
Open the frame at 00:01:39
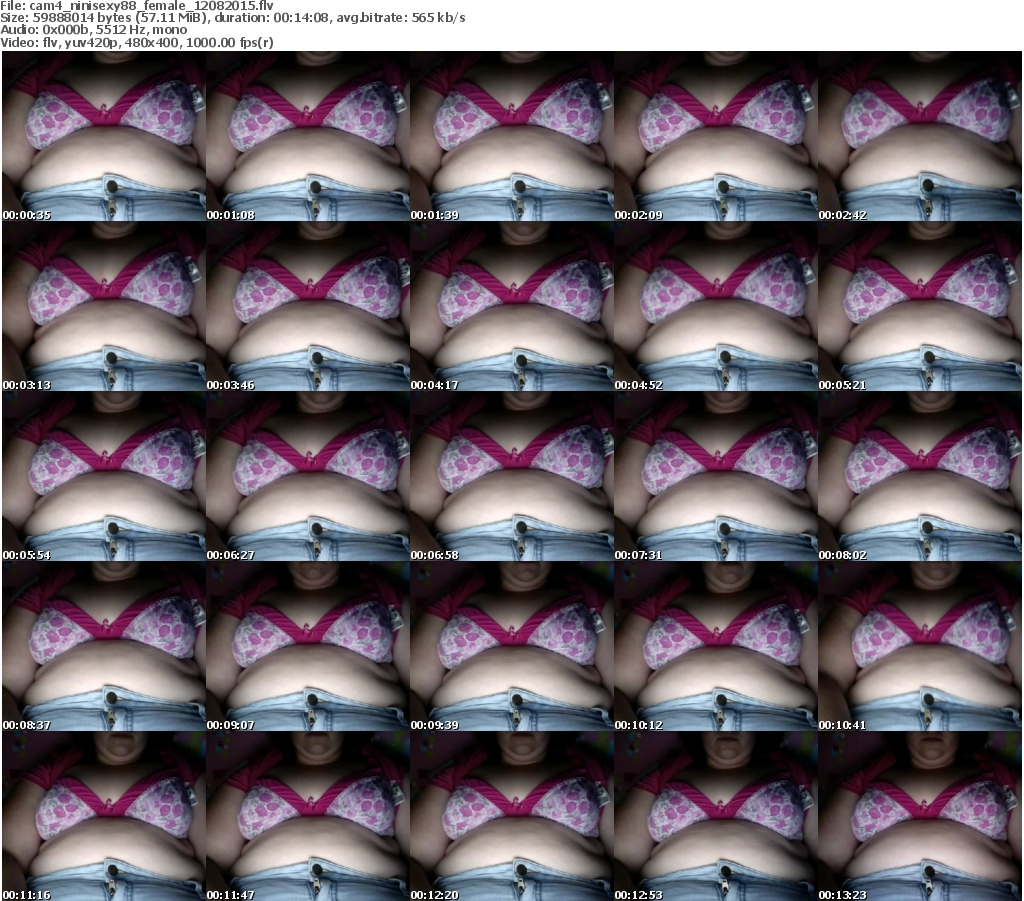point(512,136)
